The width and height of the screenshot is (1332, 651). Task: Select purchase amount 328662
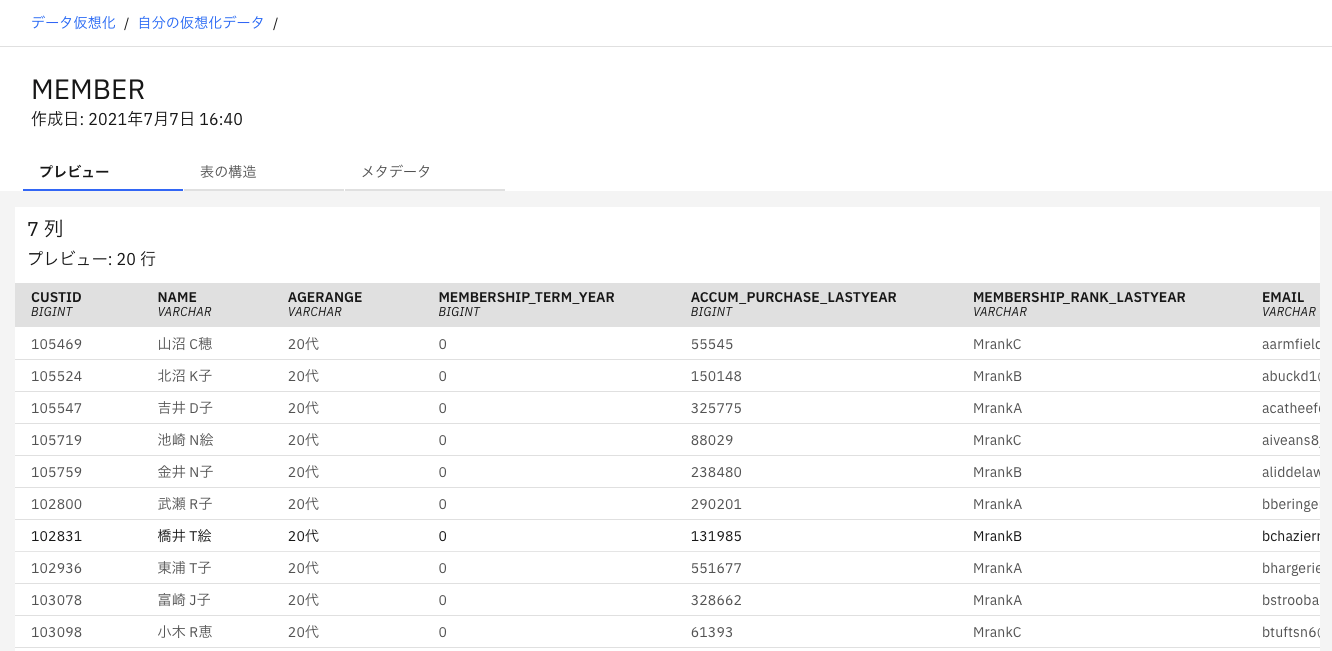click(x=716, y=600)
